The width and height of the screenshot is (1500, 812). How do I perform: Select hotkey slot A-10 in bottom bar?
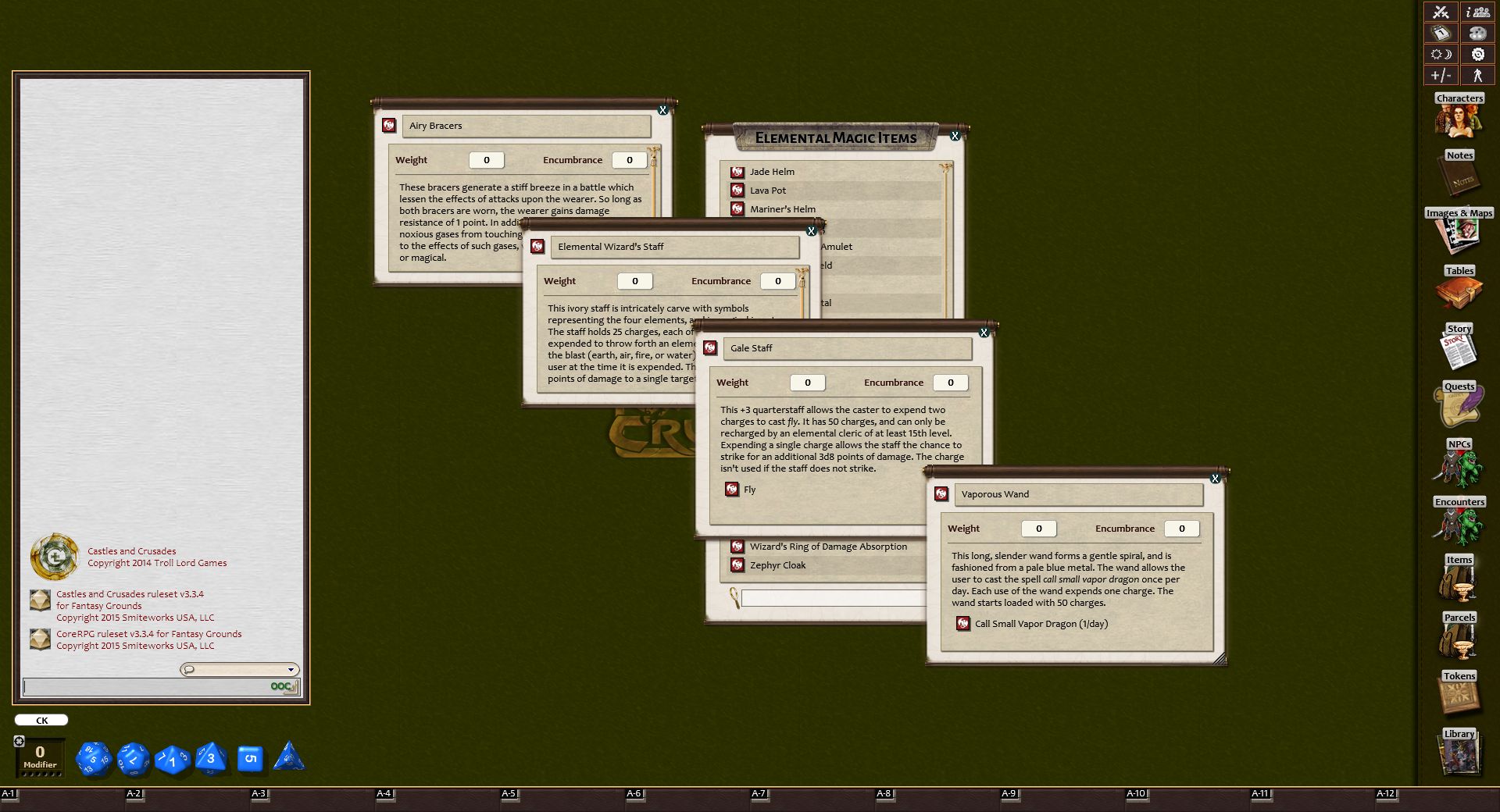pyautogui.click(x=1136, y=794)
